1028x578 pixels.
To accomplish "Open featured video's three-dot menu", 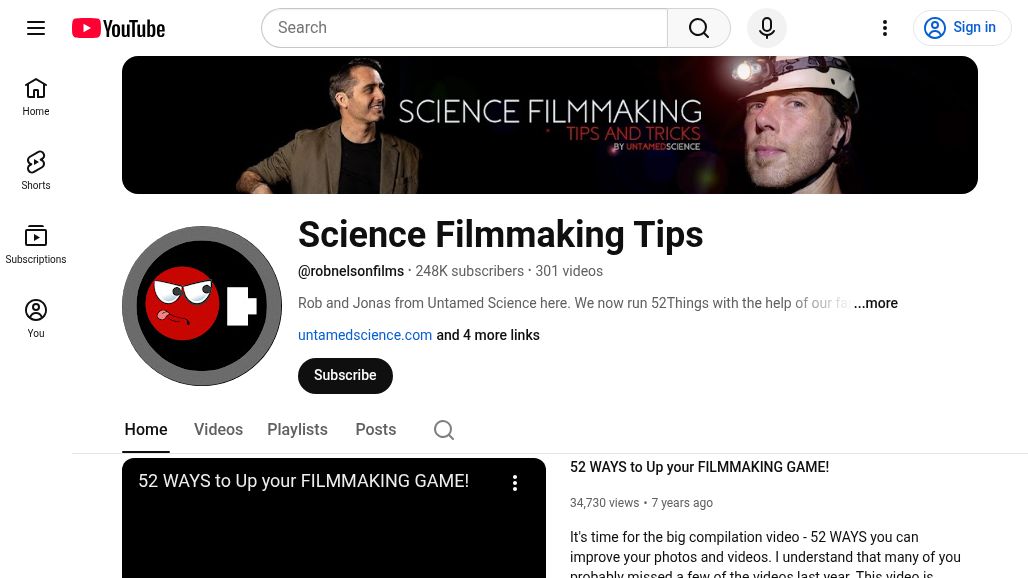I will point(515,483).
